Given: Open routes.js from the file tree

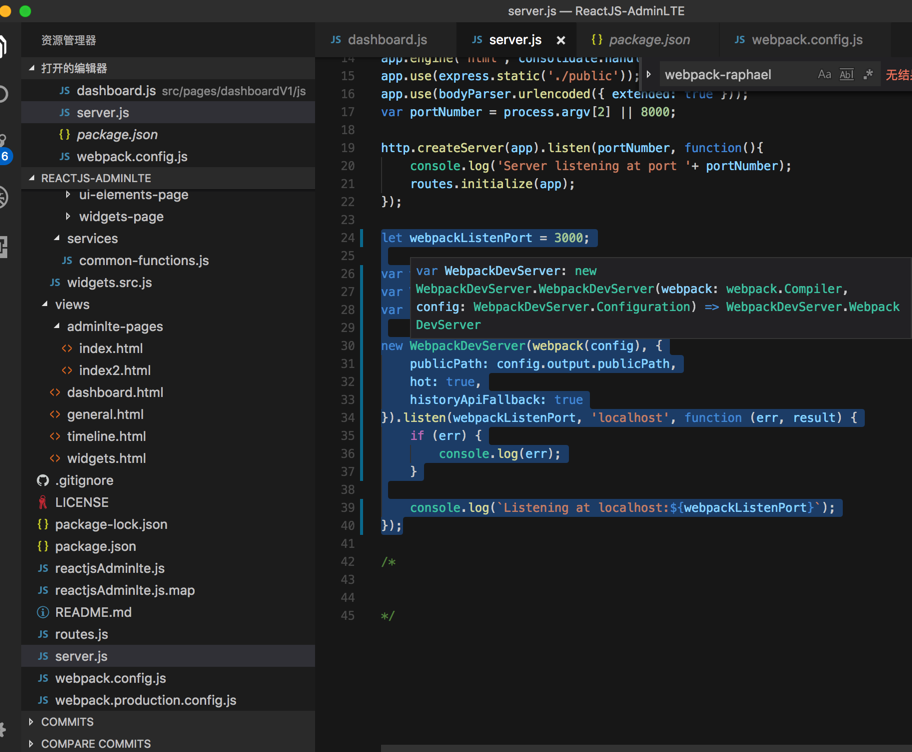Looking at the screenshot, I should 81,634.
